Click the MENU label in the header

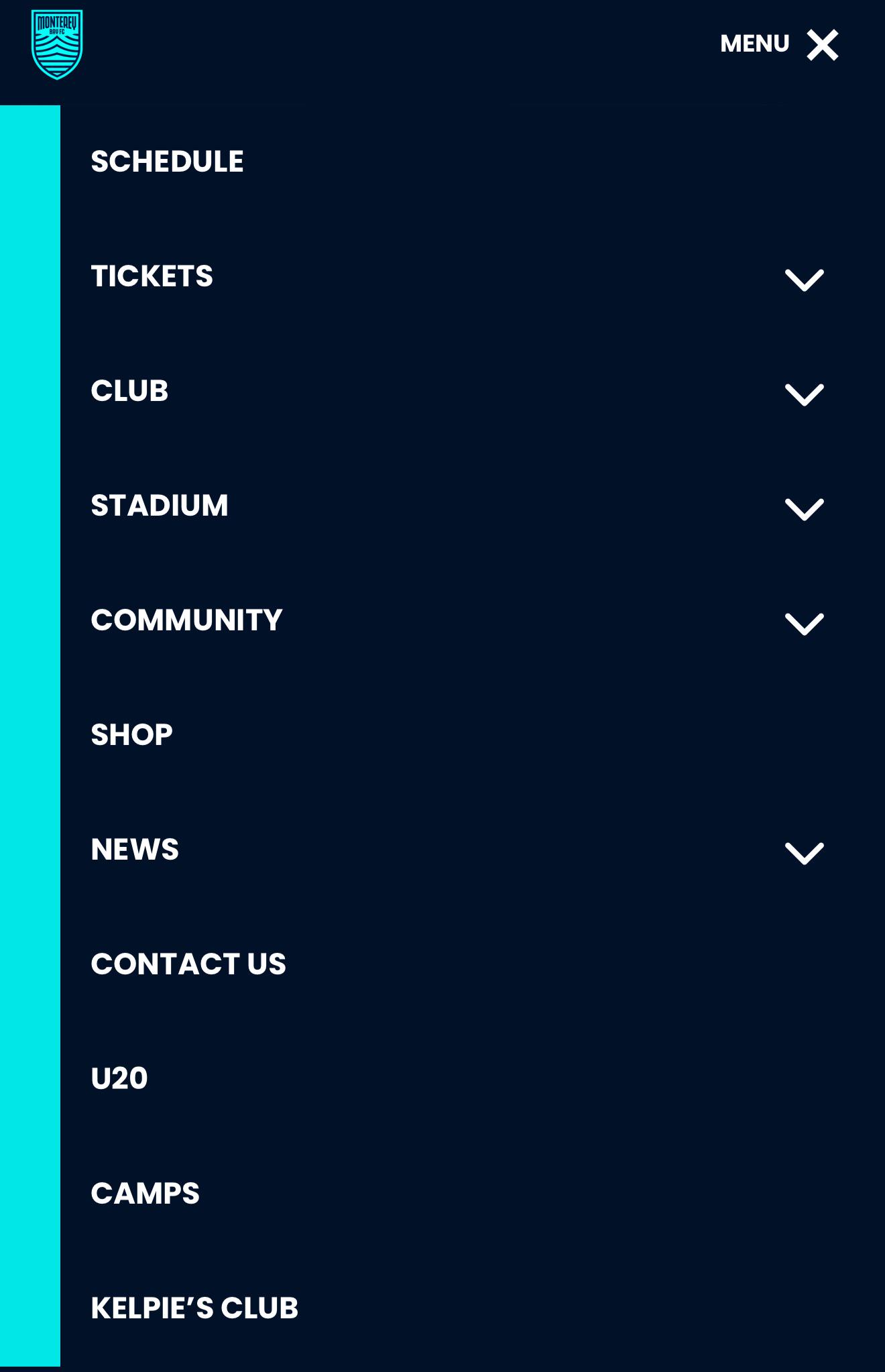pos(755,44)
